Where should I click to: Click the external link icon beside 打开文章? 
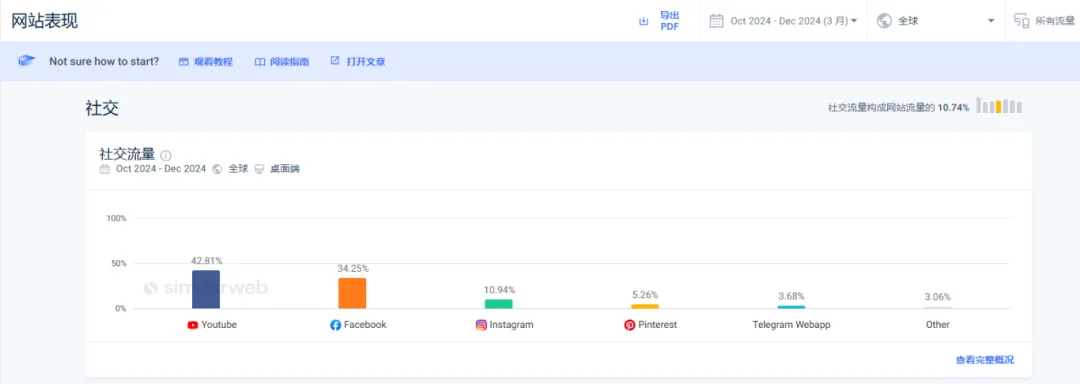pyautogui.click(x=335, y=61)
